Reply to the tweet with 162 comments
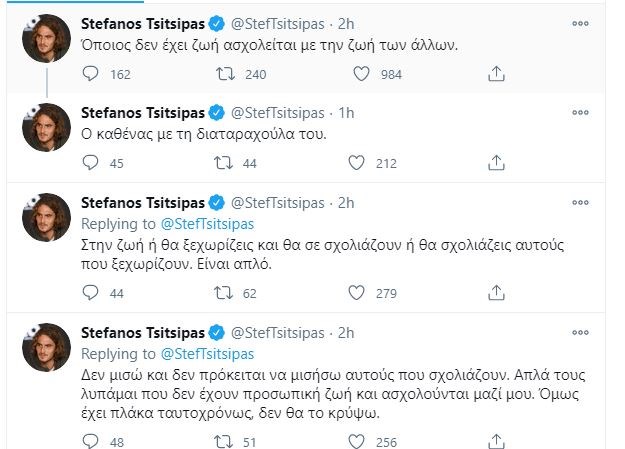Viewport: 625px width, 449px height. pos(91,73)
